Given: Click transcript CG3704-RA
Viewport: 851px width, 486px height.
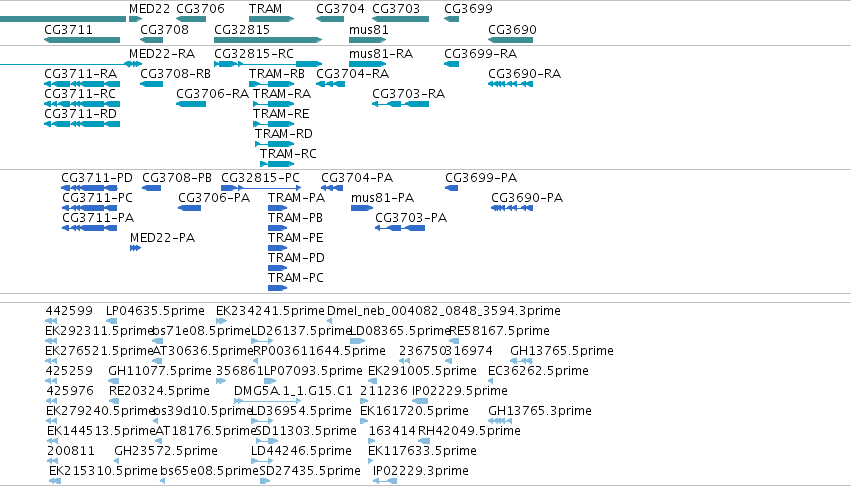Looking at the screenshot, I should tap(353, 74).
